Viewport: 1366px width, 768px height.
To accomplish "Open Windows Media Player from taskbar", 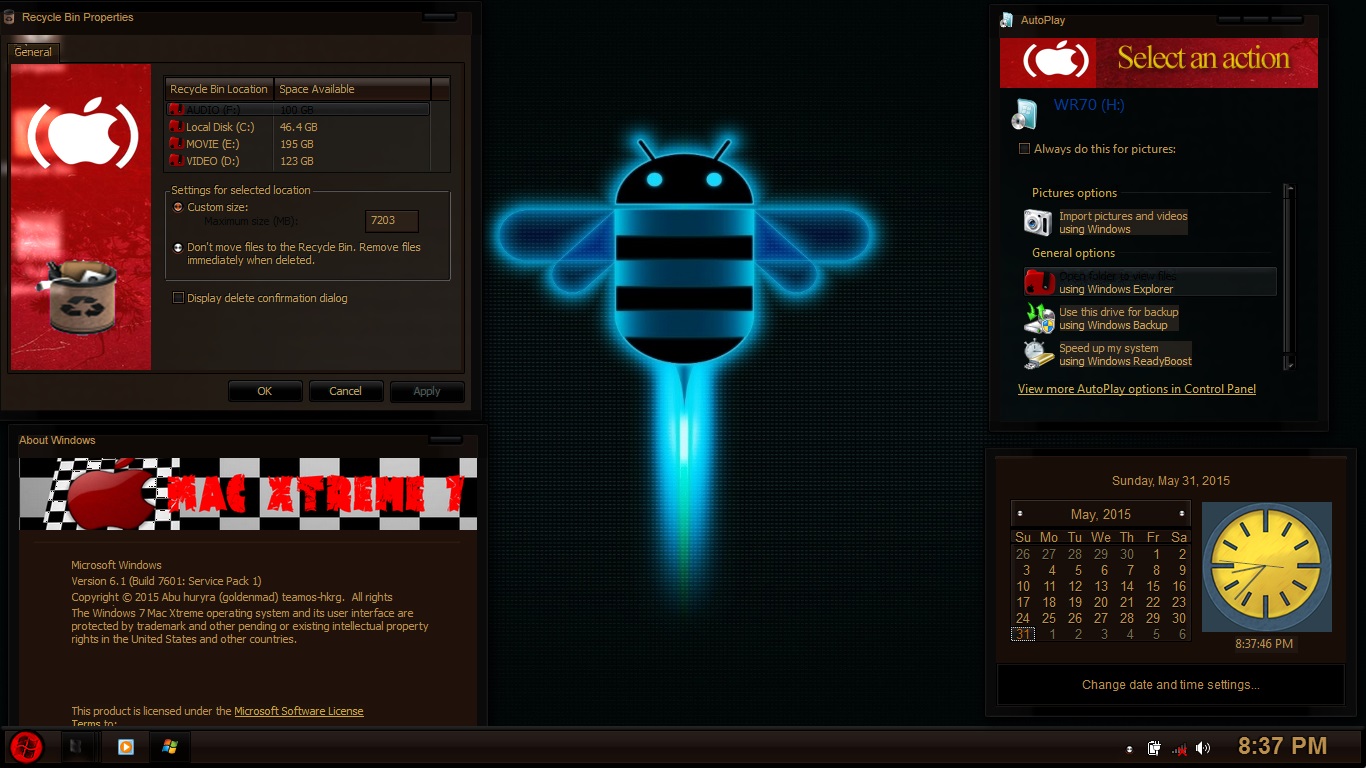I will tap(125, 746).
